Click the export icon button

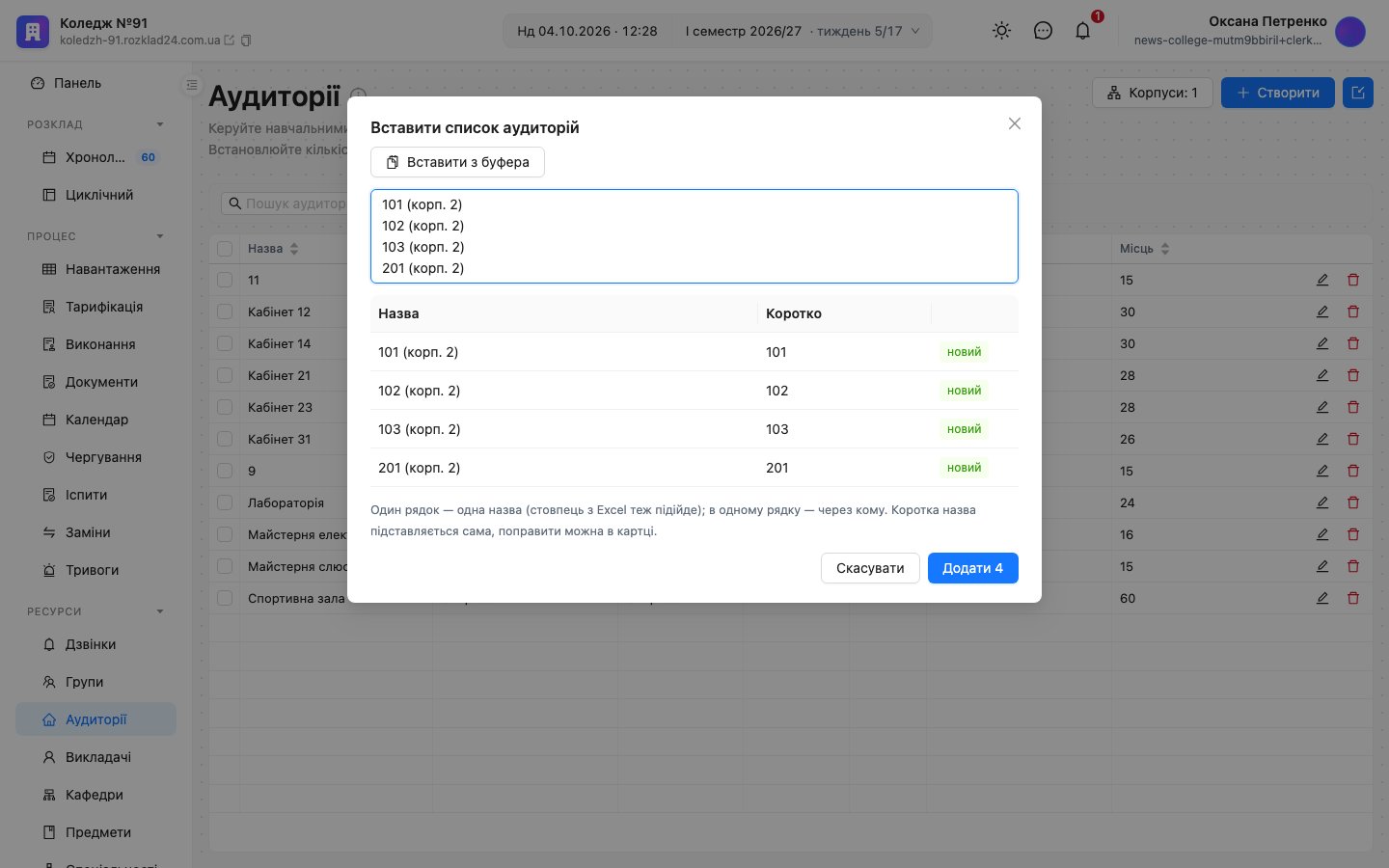(x=1358, y=93)
